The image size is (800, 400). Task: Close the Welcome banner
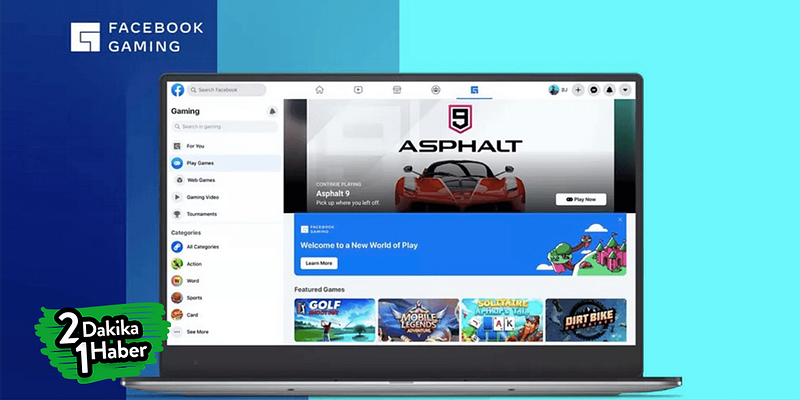click(620, 219)
